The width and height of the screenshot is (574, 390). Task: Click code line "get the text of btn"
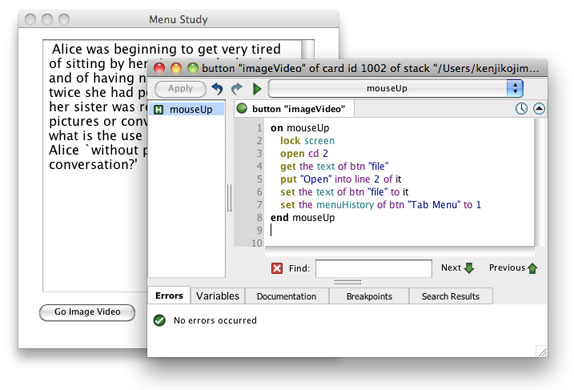[x=334, y=166]
